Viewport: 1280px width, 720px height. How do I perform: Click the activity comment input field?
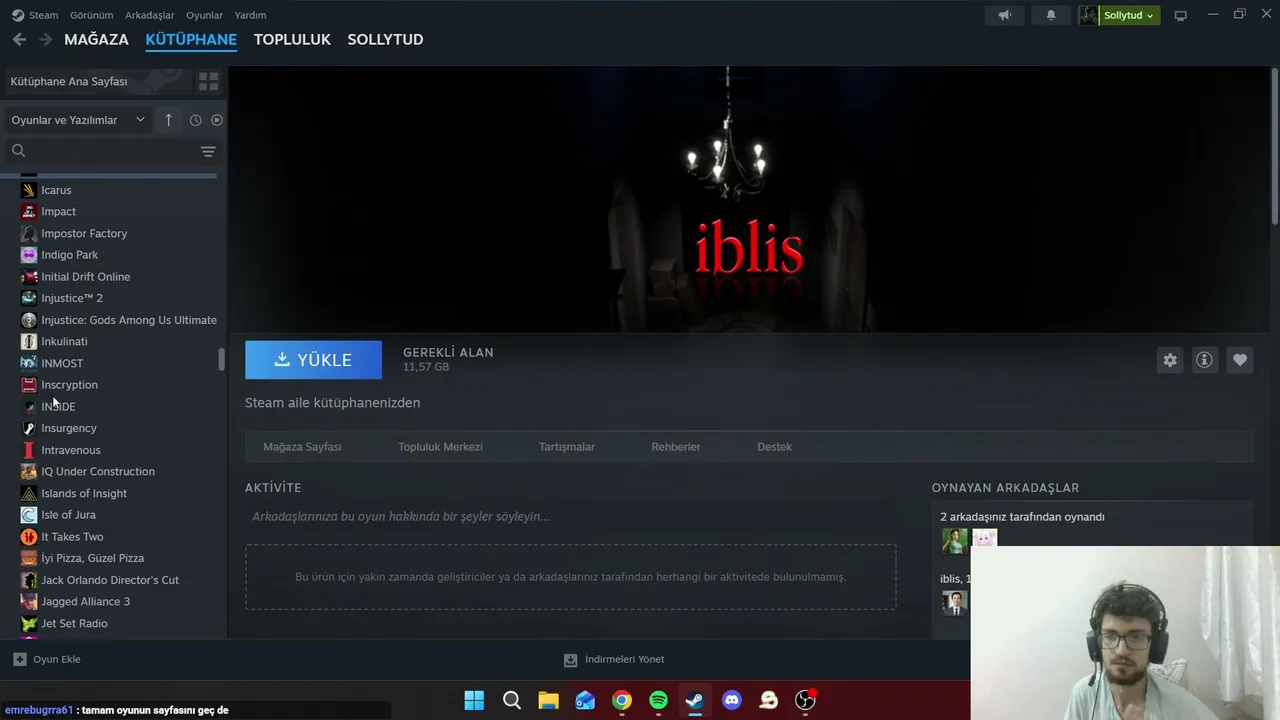570,517
